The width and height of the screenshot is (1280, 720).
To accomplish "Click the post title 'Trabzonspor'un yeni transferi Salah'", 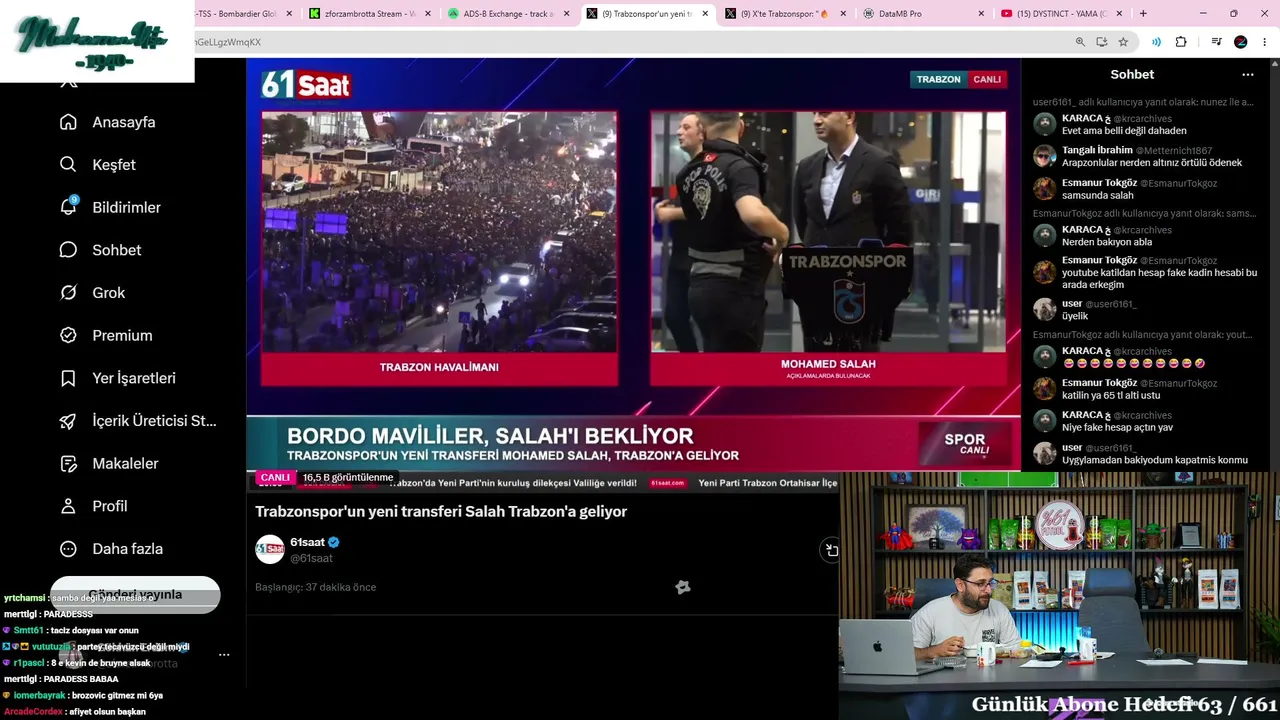I will [x=441, y=512].
